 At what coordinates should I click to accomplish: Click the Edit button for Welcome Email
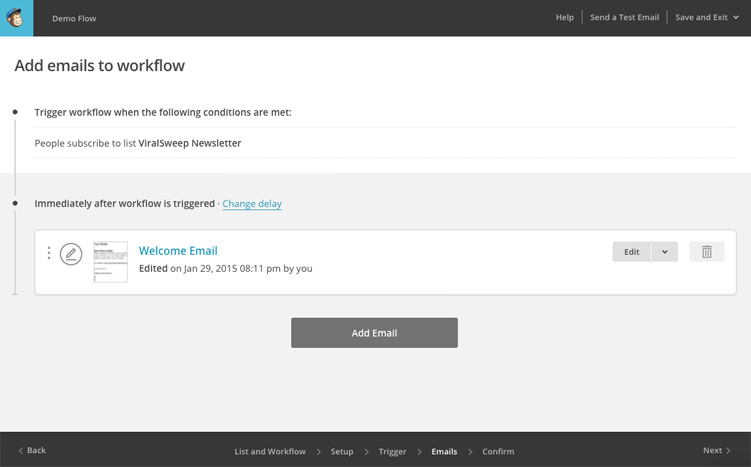(x=632, y=251)
